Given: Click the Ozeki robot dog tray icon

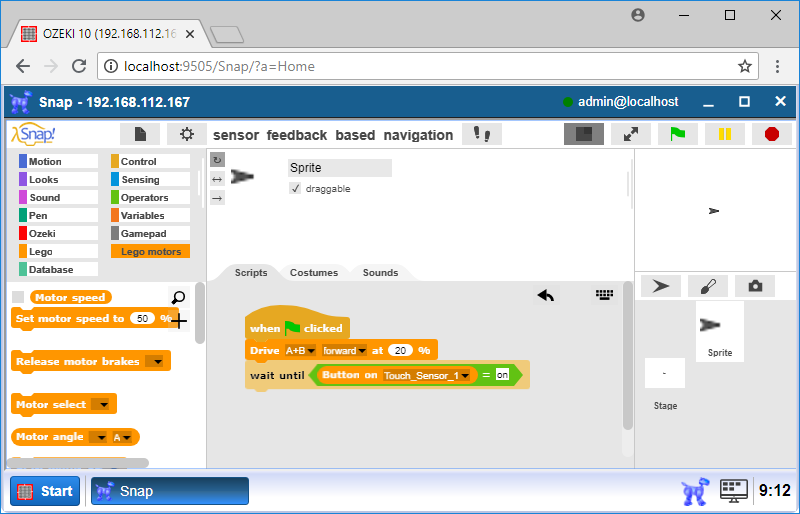Looking at the screenshot, I should (695, 491).
